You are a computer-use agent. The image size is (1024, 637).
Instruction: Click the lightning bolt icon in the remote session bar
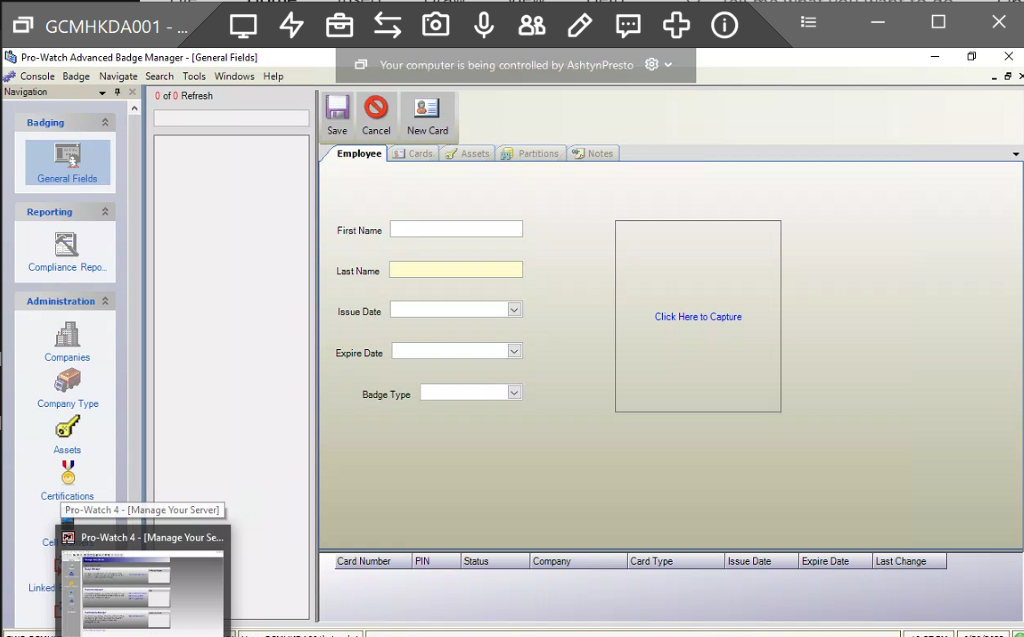(x=291, y=25)
